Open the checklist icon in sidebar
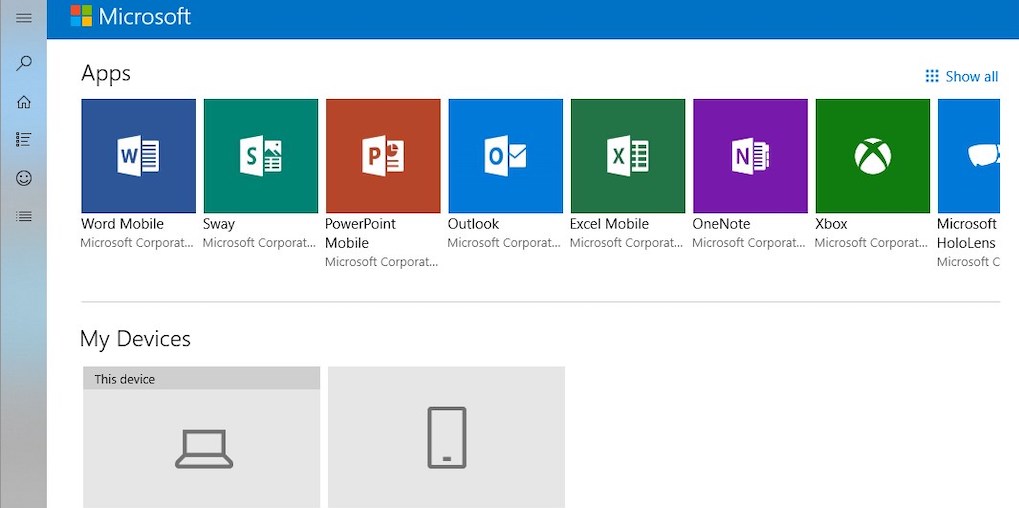The height and width of the screenshot is (508, 1019). pyautogui.click(x=24, y=140)
